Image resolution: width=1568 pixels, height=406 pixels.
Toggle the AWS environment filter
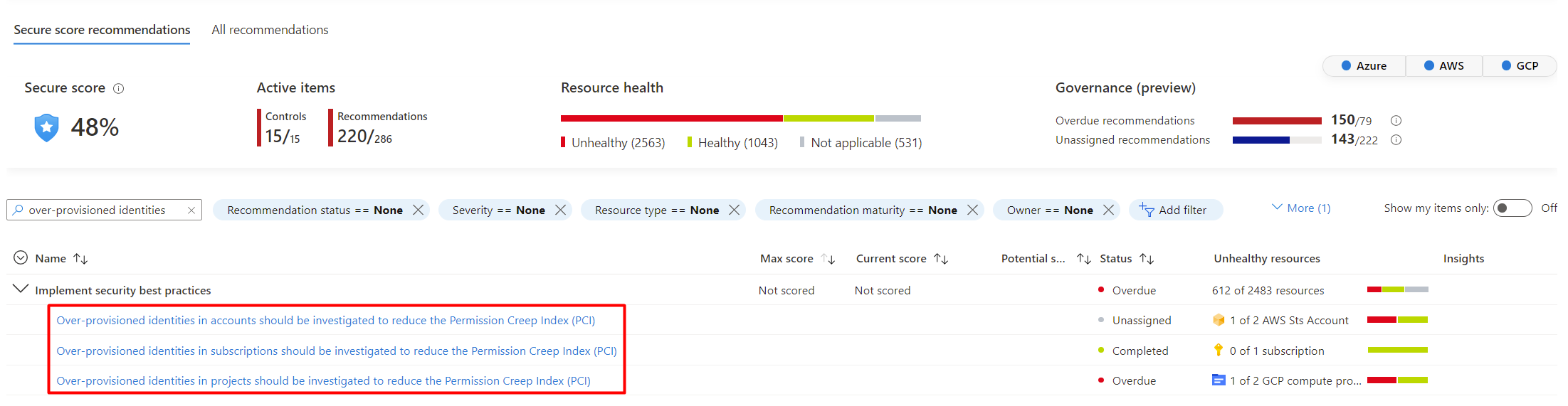coord(1444,66)
